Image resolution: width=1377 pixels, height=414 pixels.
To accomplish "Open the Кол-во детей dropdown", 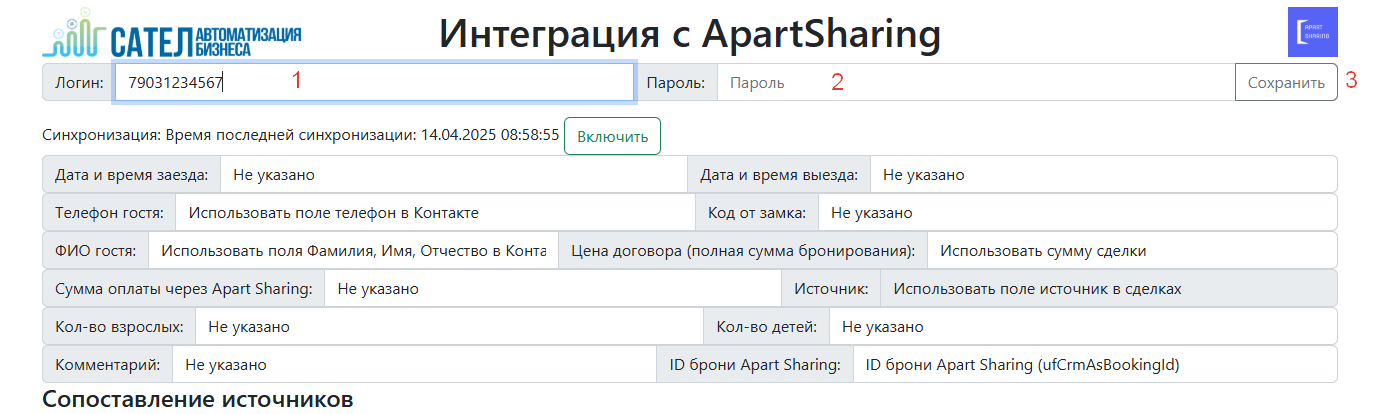I will click(x=1083, y=327).
